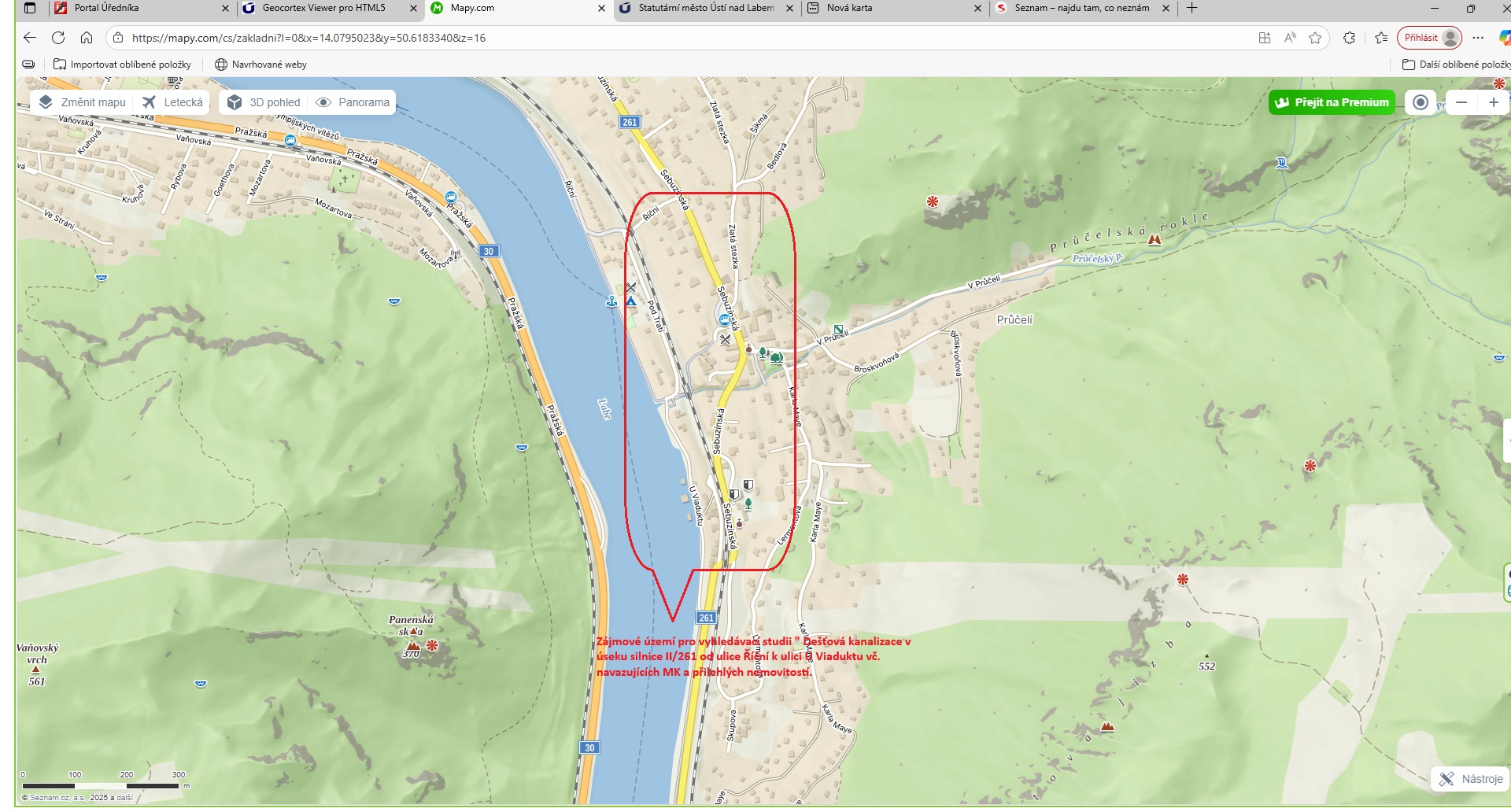Click Přejít na Premium button
Image resolution: width=1511 pixels, height=812 pixels.
coord(1332,102)
